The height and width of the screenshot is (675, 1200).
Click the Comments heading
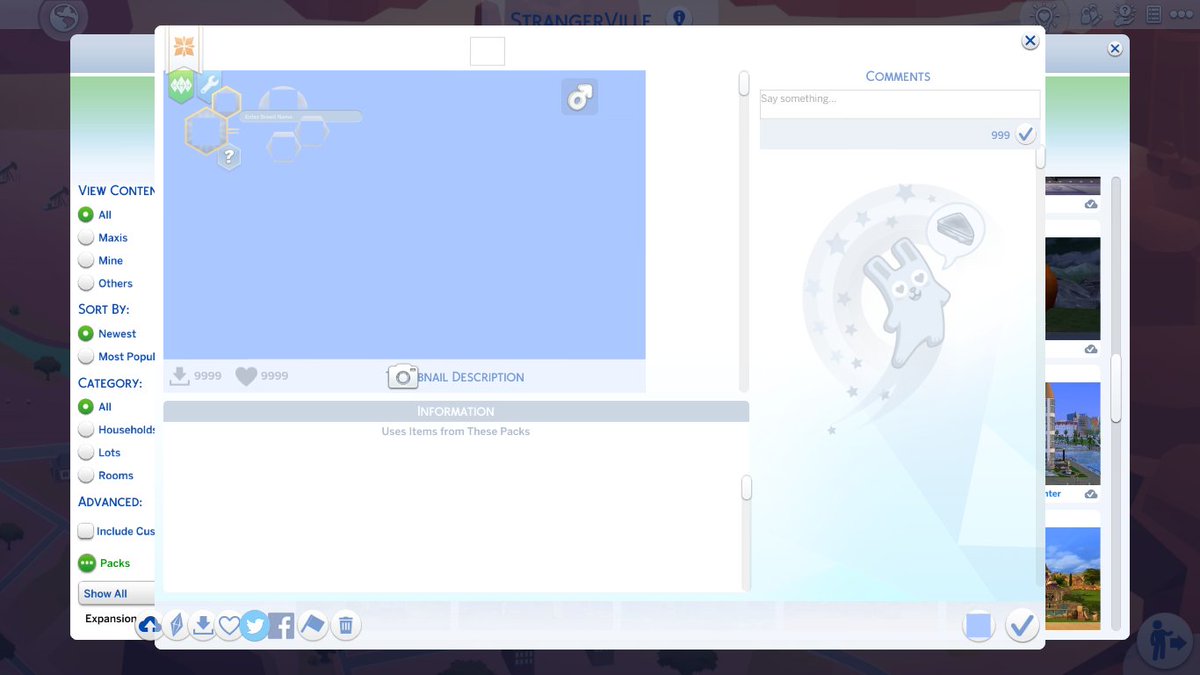898,76
